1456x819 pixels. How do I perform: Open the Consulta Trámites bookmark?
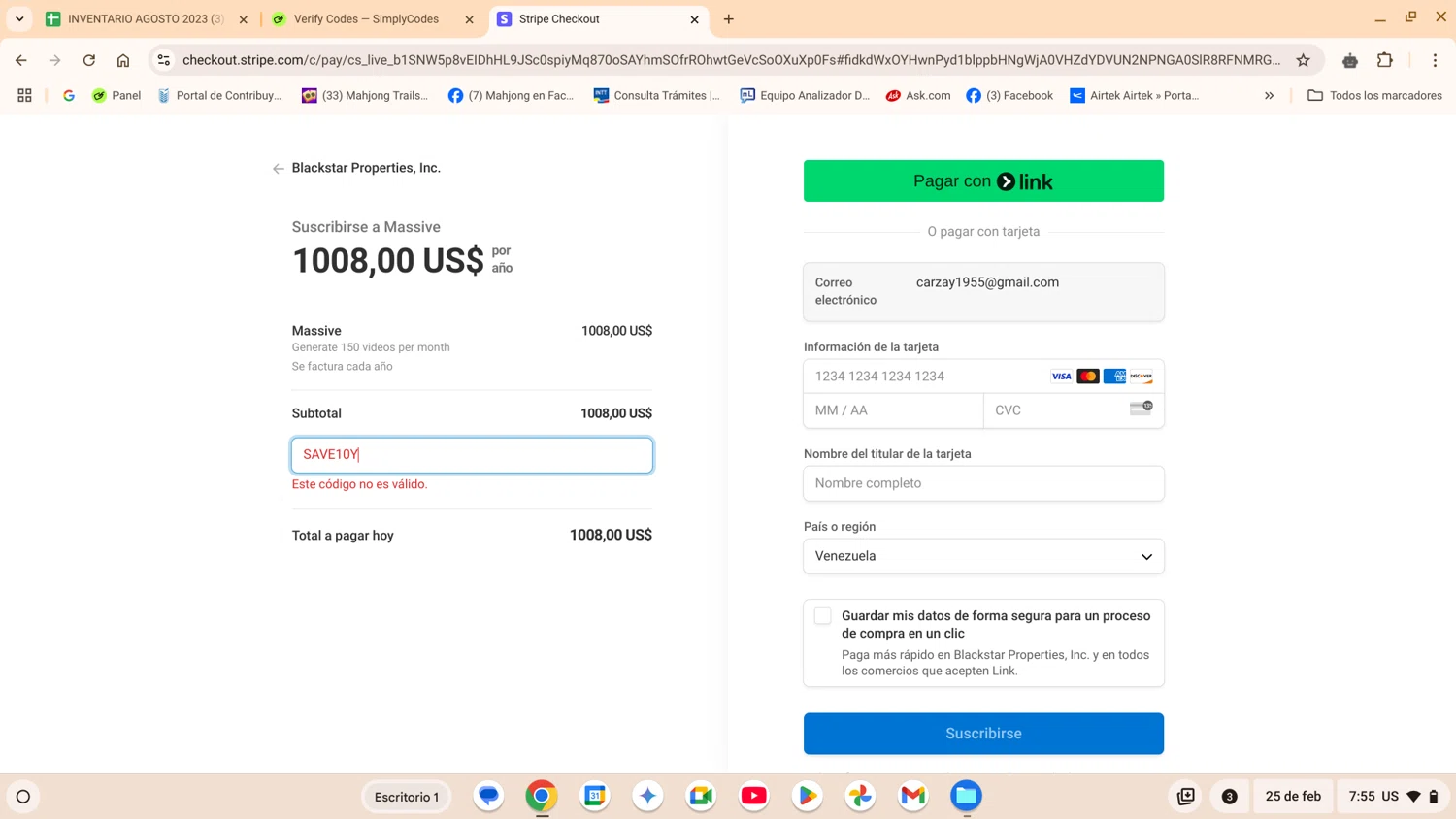[657, 95]
